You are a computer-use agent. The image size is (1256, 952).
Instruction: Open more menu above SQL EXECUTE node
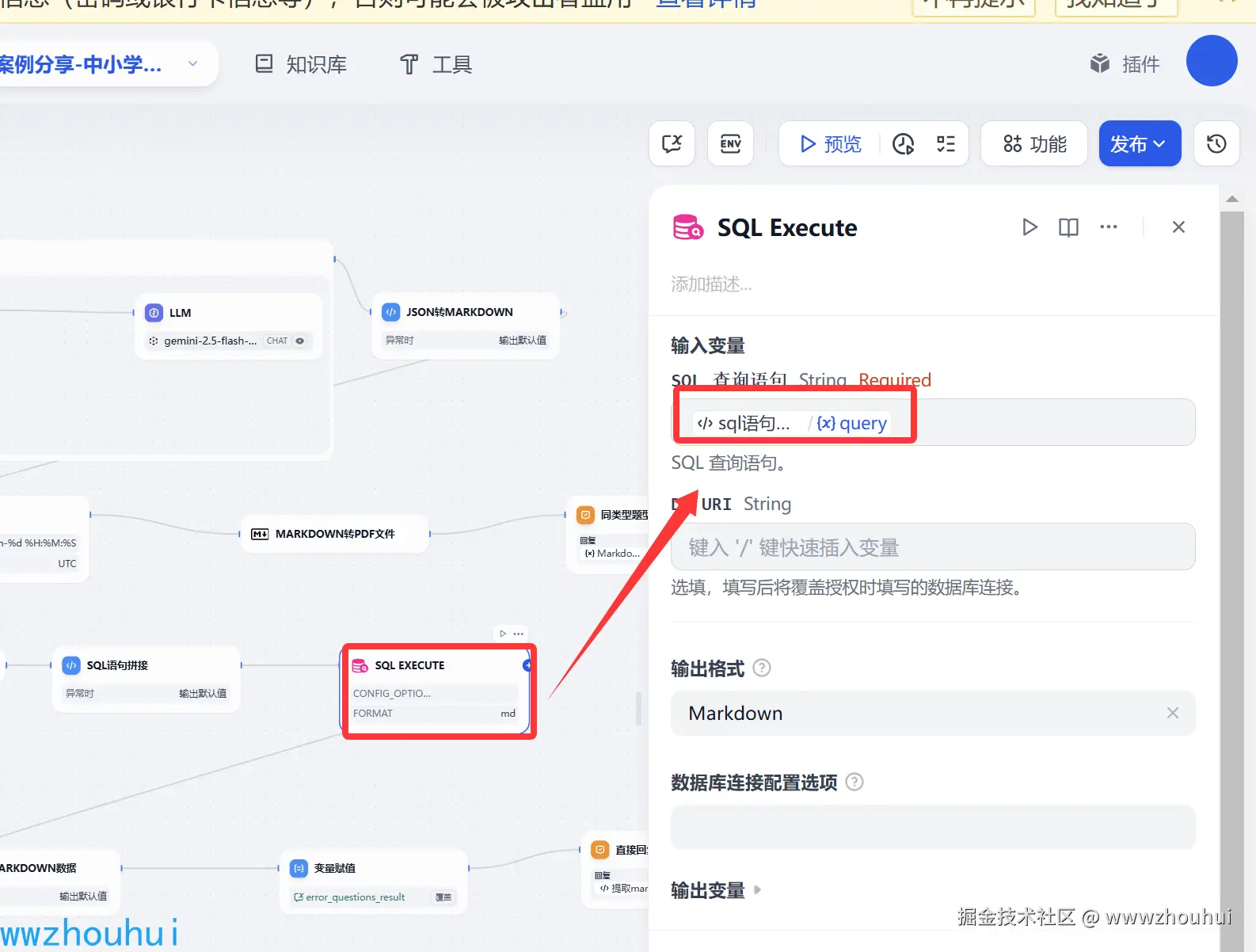(519, 634)
